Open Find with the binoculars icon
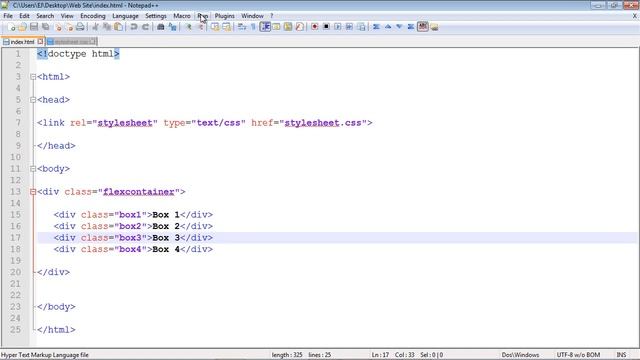 (161, 27)
